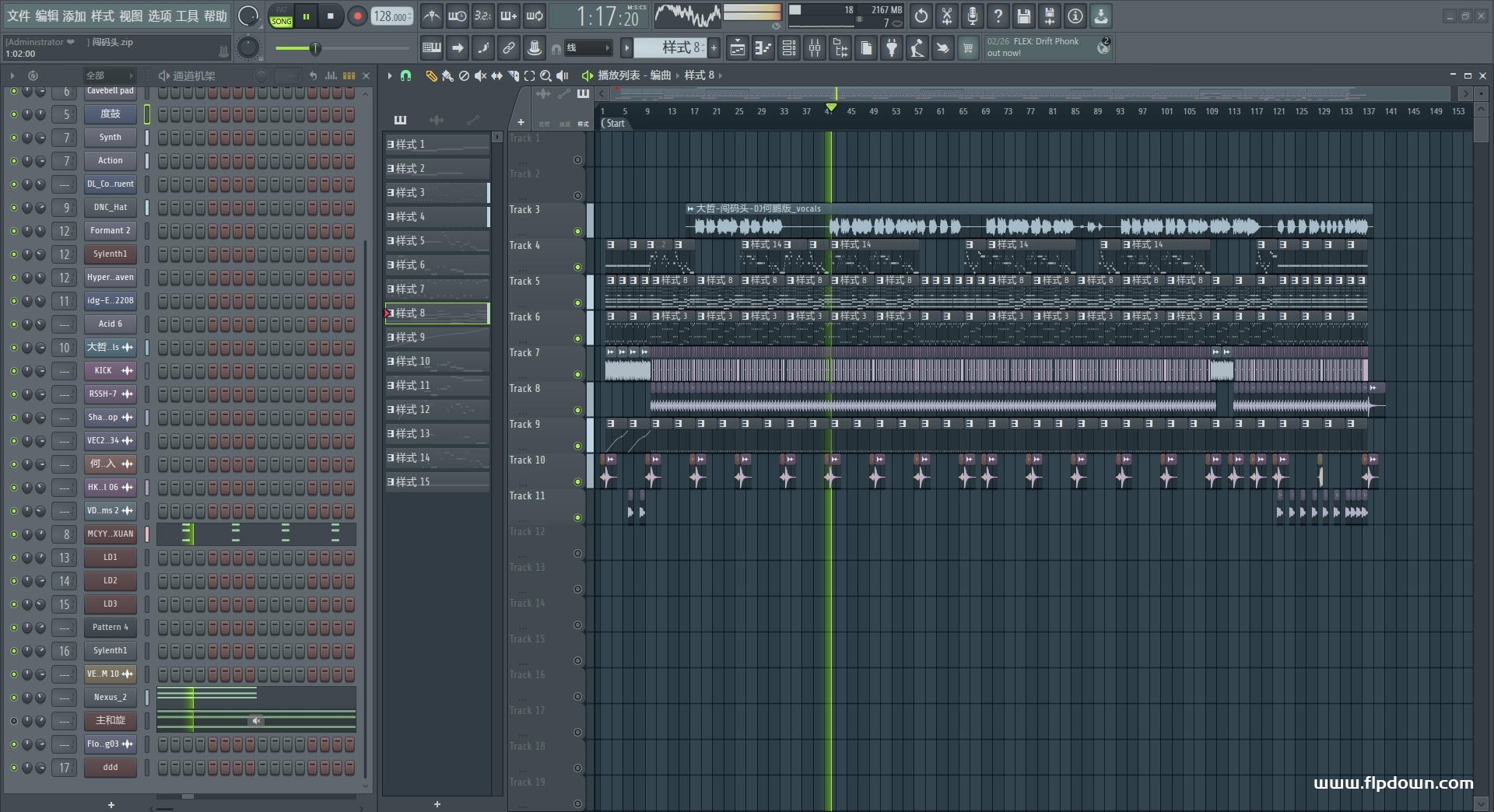Click the record button in transport
The height and width of the screenshot is (812, 1494).
357,16
